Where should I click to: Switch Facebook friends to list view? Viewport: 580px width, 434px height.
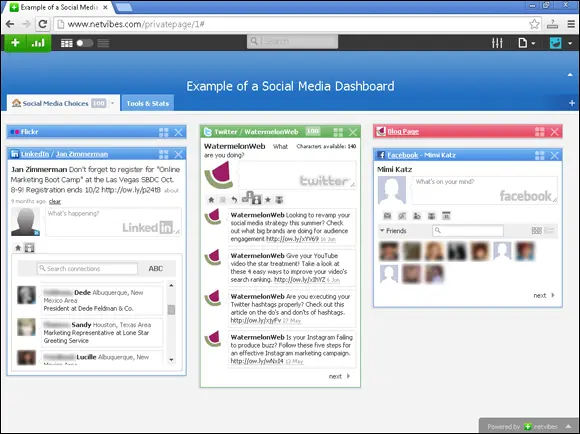coord(549,231)
